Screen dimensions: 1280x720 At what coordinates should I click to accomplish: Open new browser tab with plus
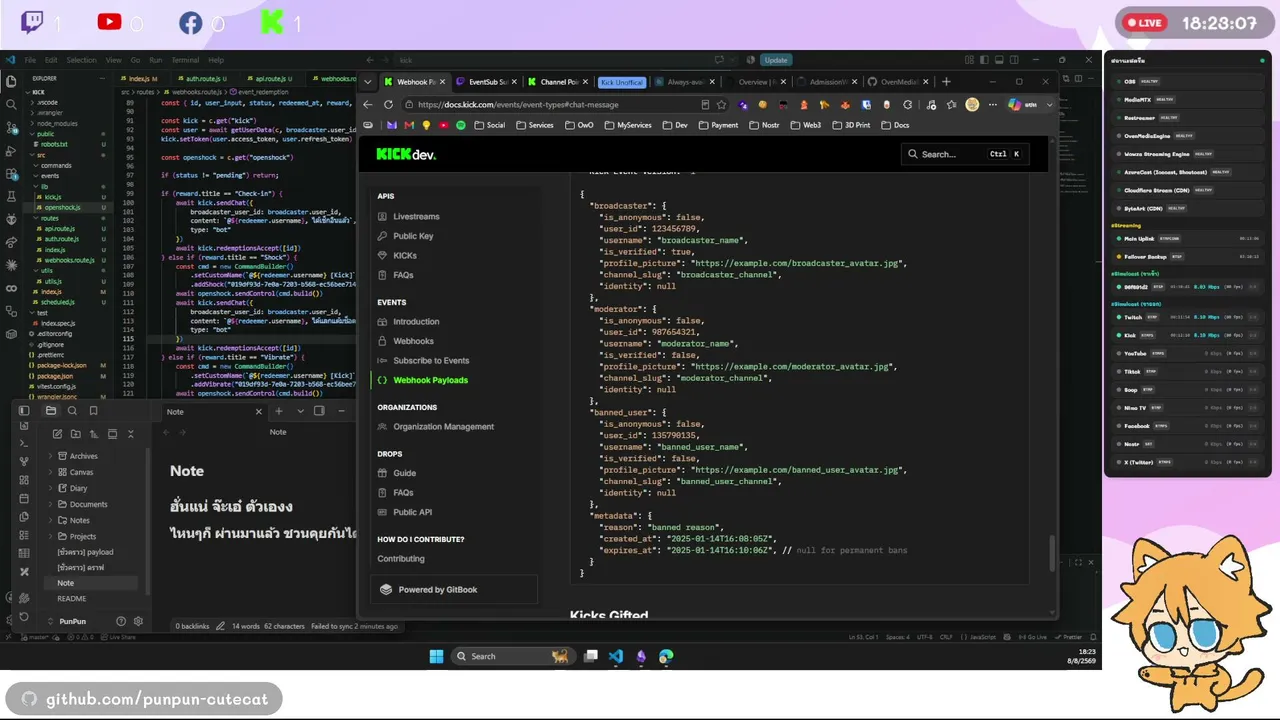[x=946, y=82]
